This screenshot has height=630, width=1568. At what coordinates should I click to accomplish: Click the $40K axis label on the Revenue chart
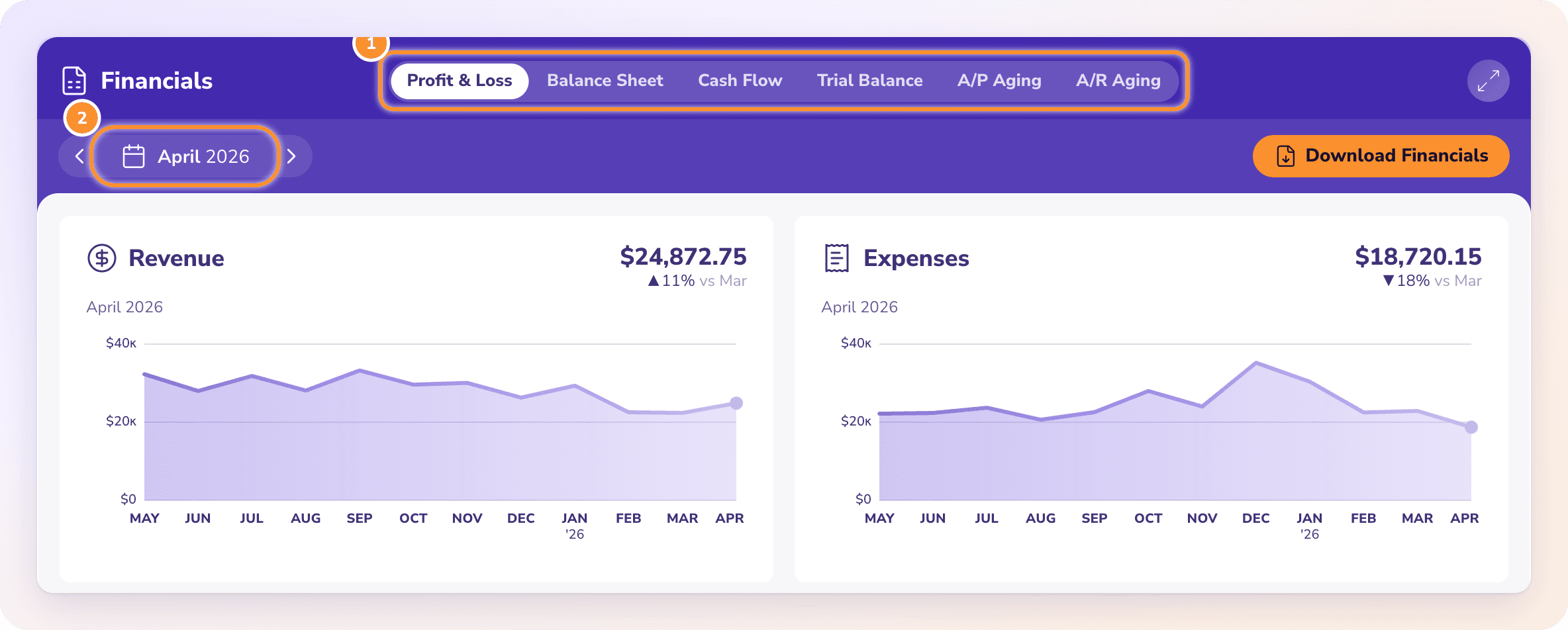(121, 343)
